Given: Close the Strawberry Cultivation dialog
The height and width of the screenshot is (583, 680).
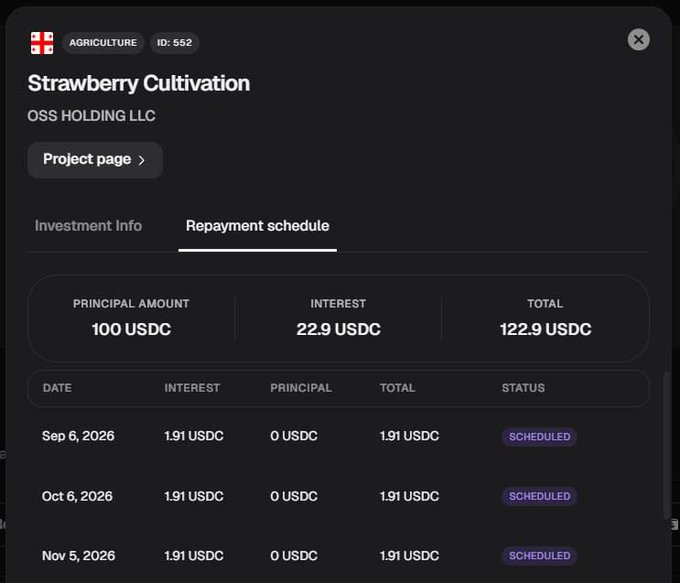Looking at the screenshot, I should [638, 40].
